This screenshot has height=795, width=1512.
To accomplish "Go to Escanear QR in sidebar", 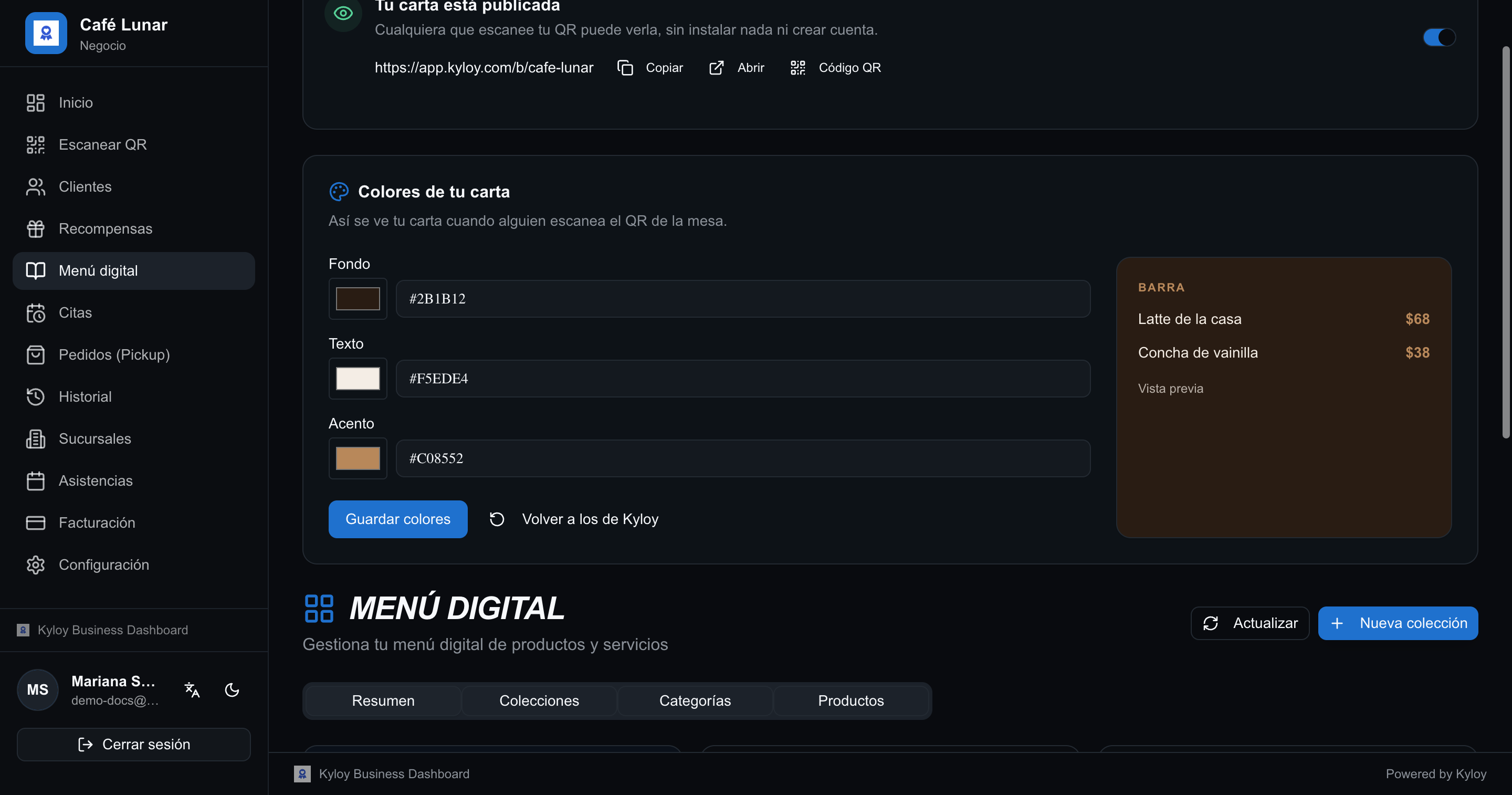I will (134, 144).
